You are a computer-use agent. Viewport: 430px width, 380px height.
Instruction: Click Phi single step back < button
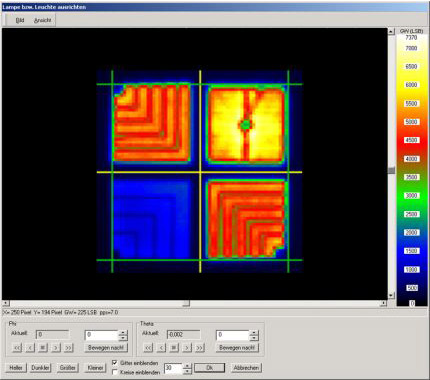click(x=30, y=348)
